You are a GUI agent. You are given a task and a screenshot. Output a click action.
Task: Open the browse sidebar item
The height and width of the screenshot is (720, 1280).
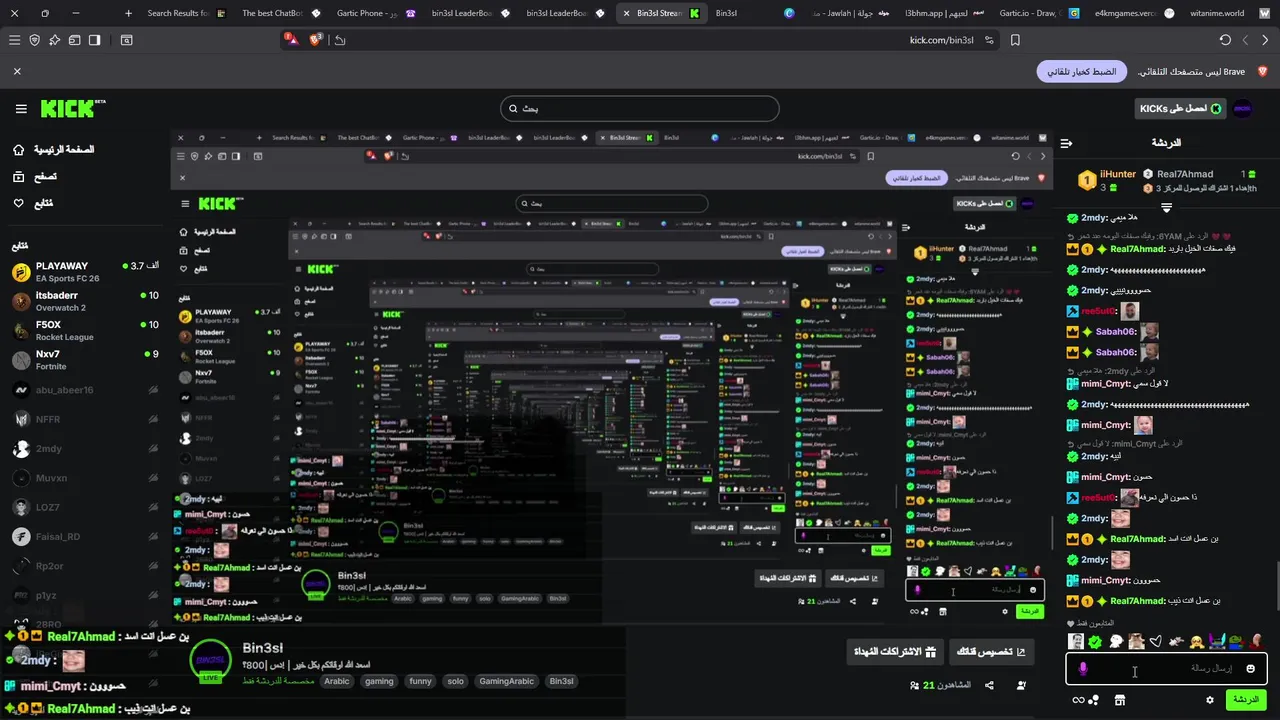(x=35, y=176)
